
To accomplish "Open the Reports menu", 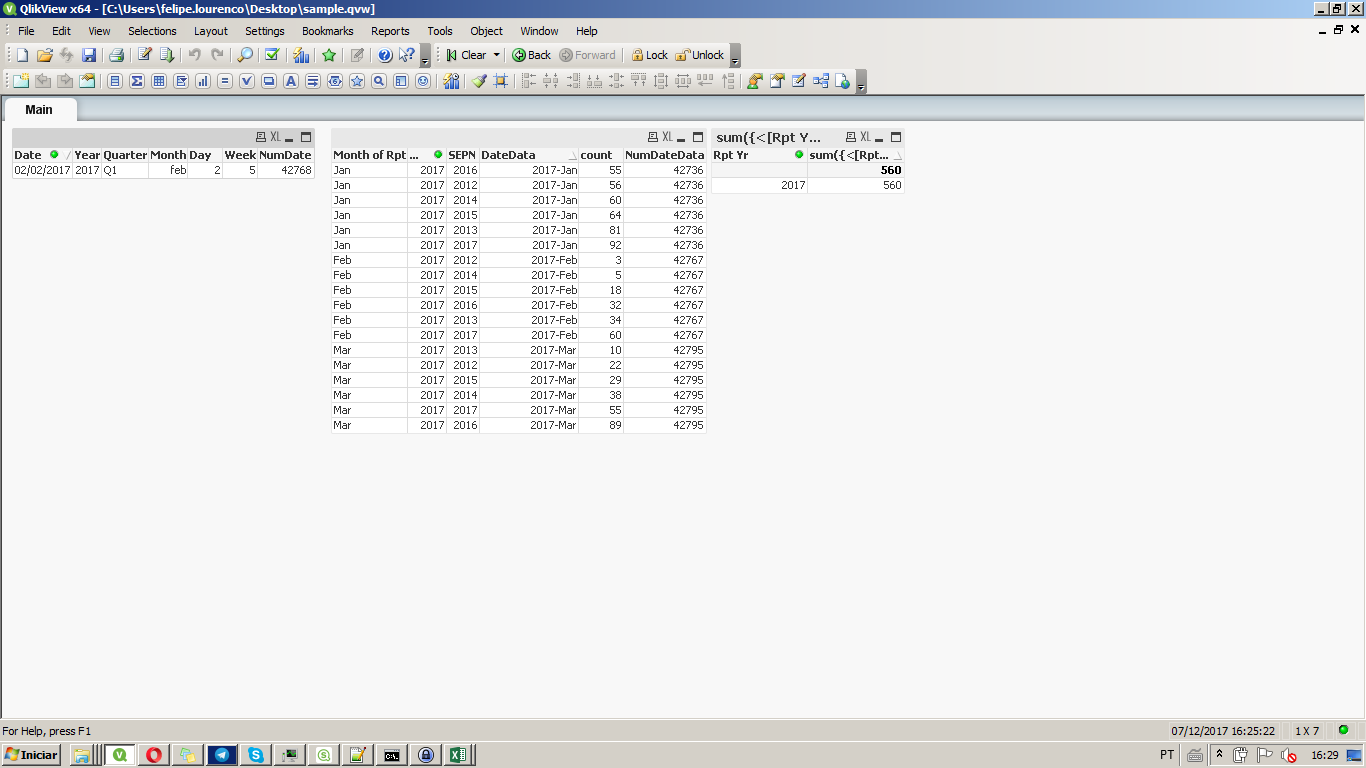I will point(390,31).
